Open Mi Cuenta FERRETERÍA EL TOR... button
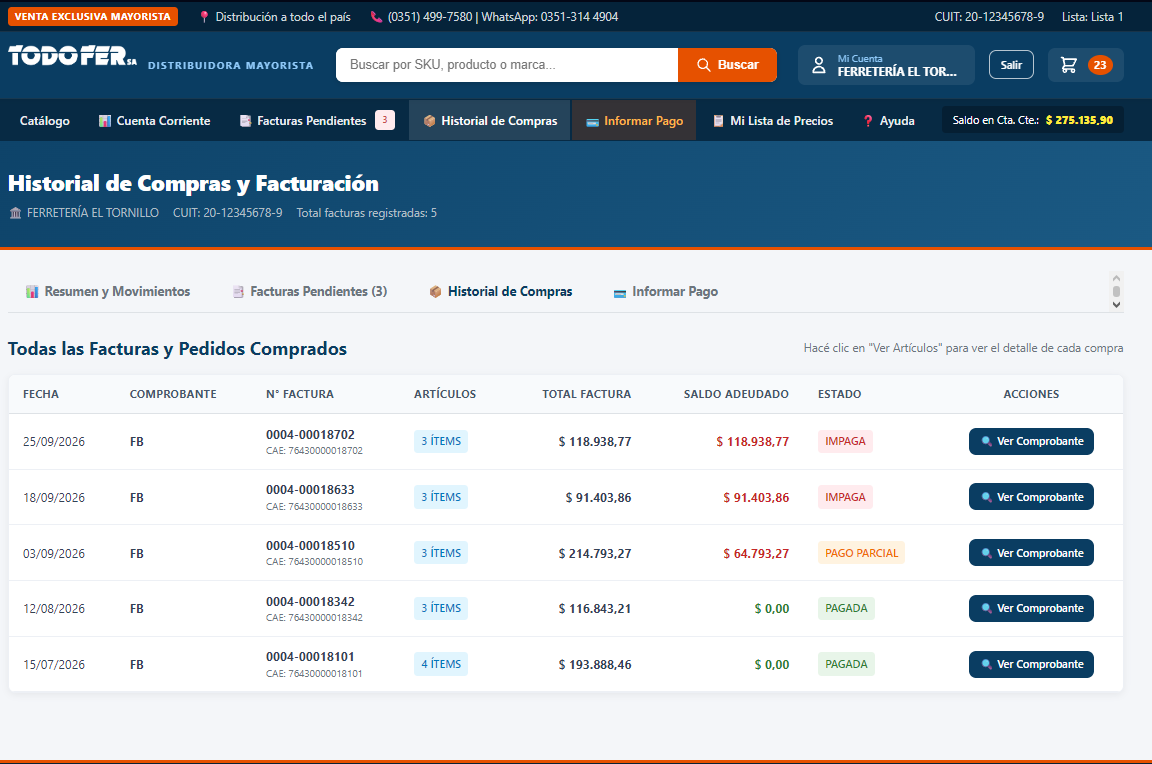This screenshot has height=764, width=1152. tap(886, 65)
